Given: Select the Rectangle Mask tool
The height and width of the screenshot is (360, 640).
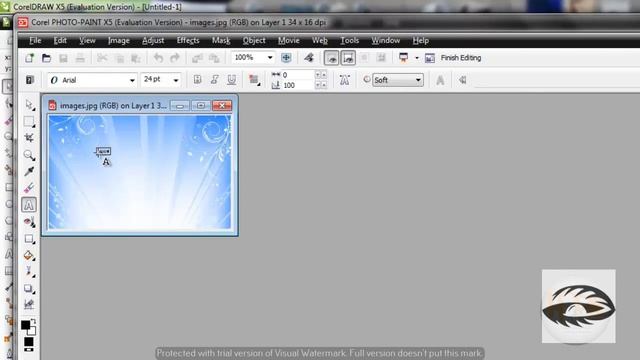Looking at the screenshot, I should 29,122.
